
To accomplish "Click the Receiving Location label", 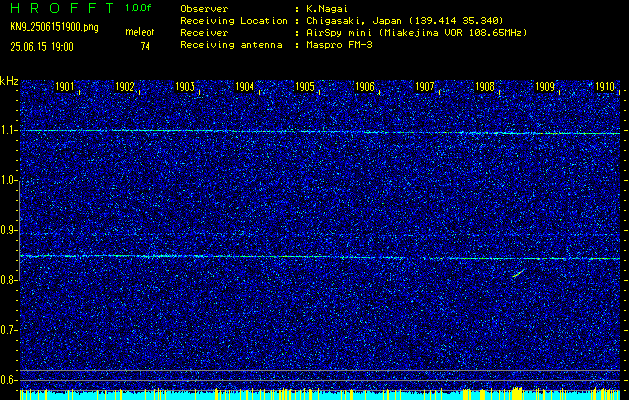I will click(234, 21).
